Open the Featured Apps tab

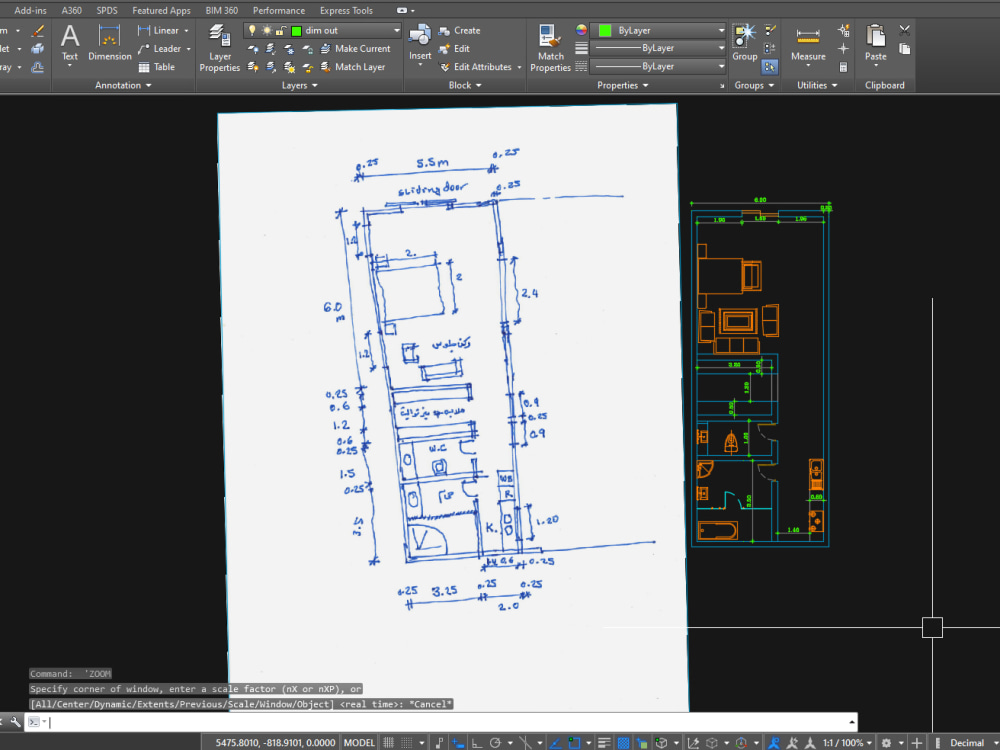click(161, 10)
